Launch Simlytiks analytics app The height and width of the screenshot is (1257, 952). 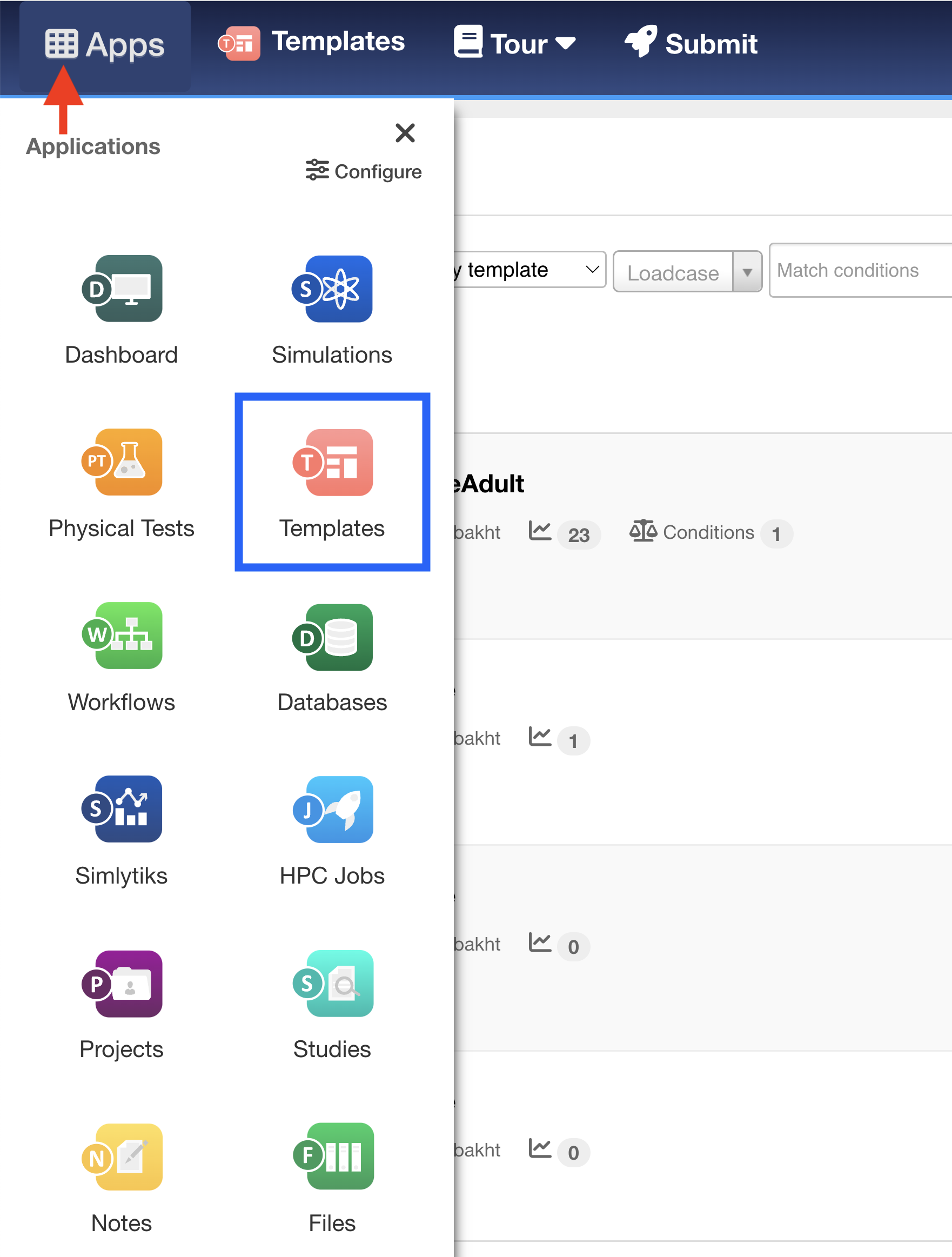point(122,830)
